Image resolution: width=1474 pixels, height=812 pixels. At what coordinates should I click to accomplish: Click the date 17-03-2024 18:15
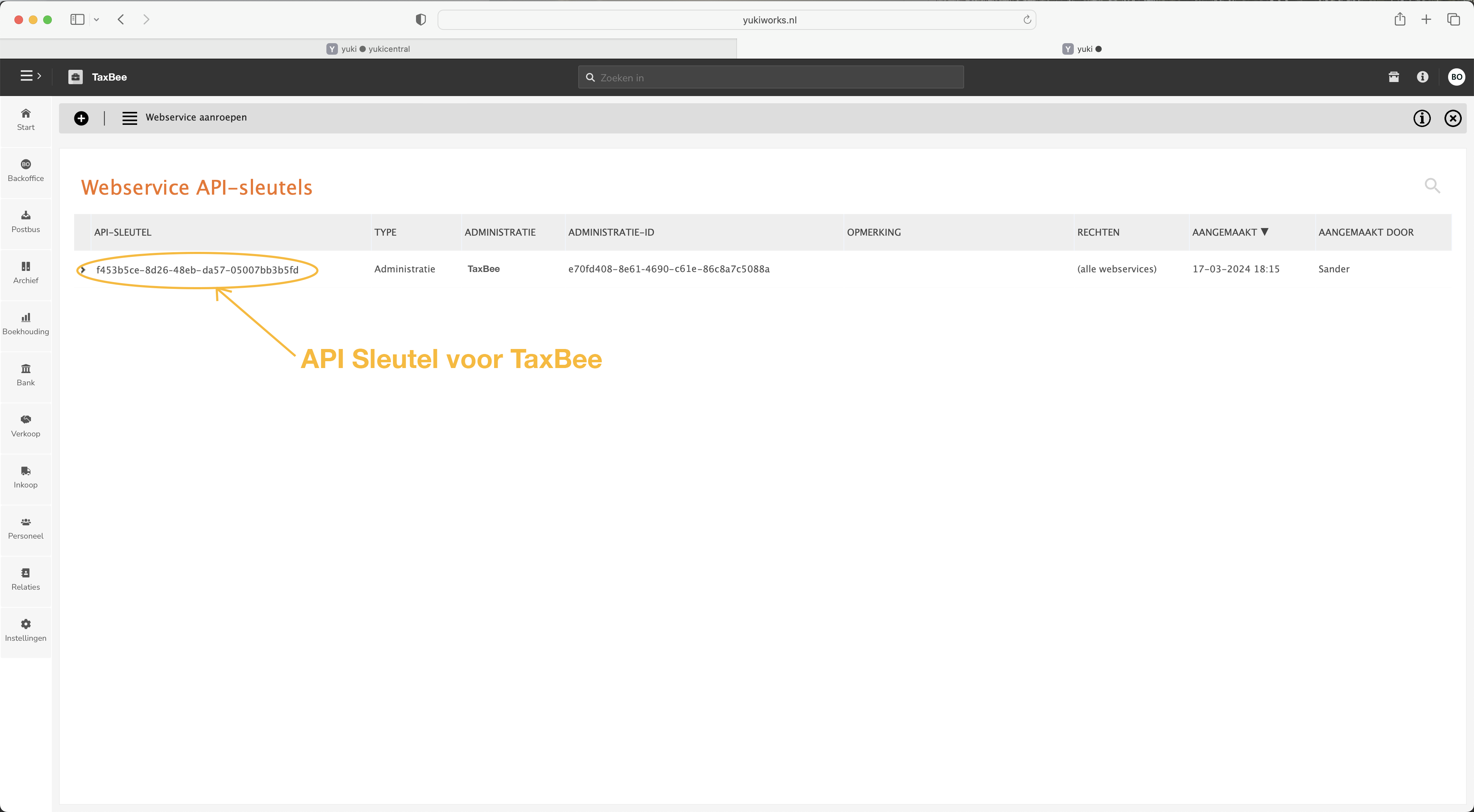pyautogui.click(x=1236, y=269)
